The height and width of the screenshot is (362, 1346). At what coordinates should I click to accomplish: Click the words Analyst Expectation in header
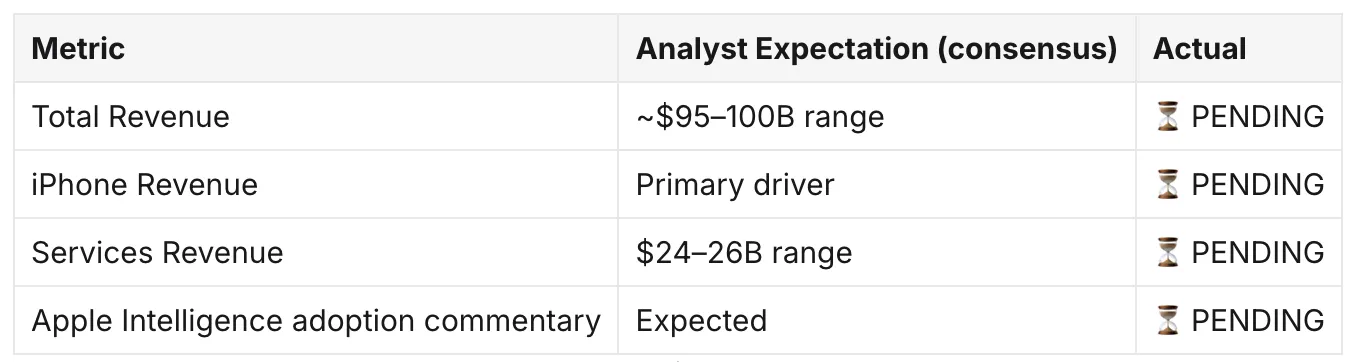coord(783,49)
